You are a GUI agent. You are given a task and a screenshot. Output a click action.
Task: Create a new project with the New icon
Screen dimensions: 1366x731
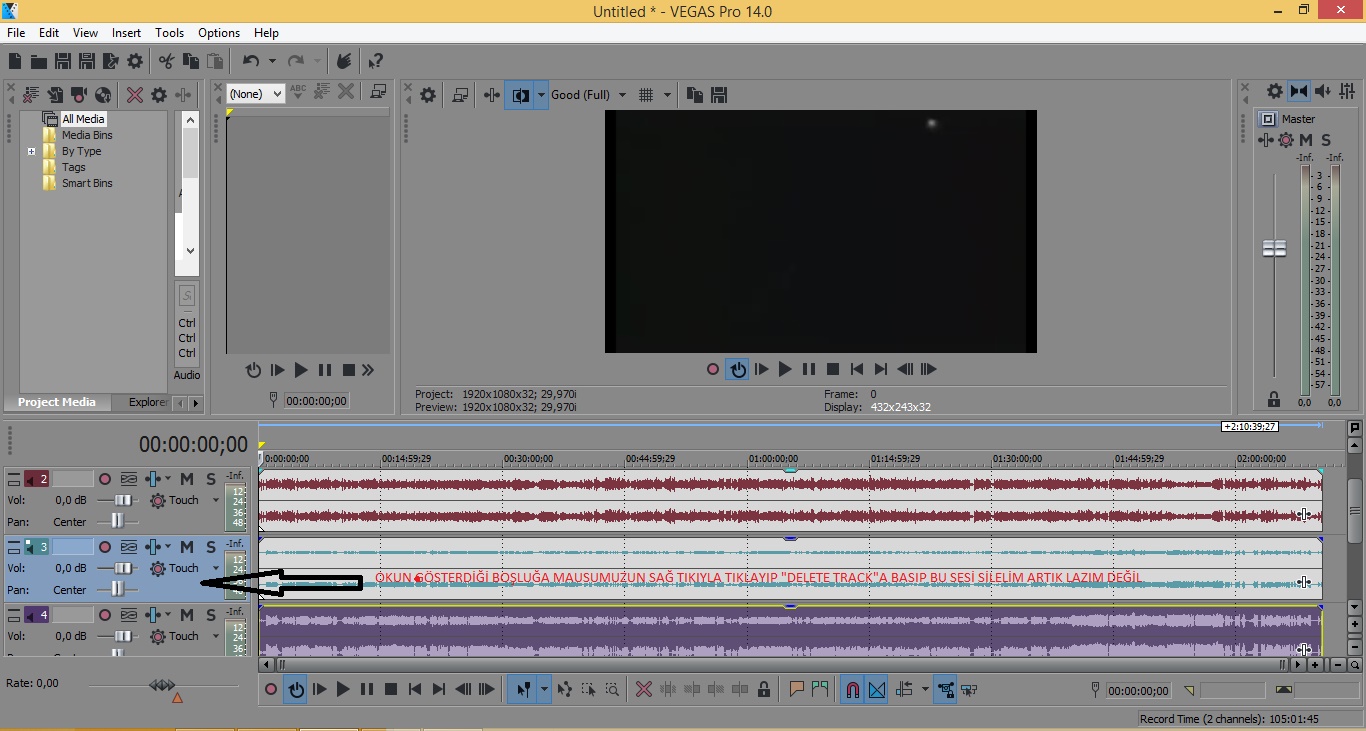[x=15, y=61]
